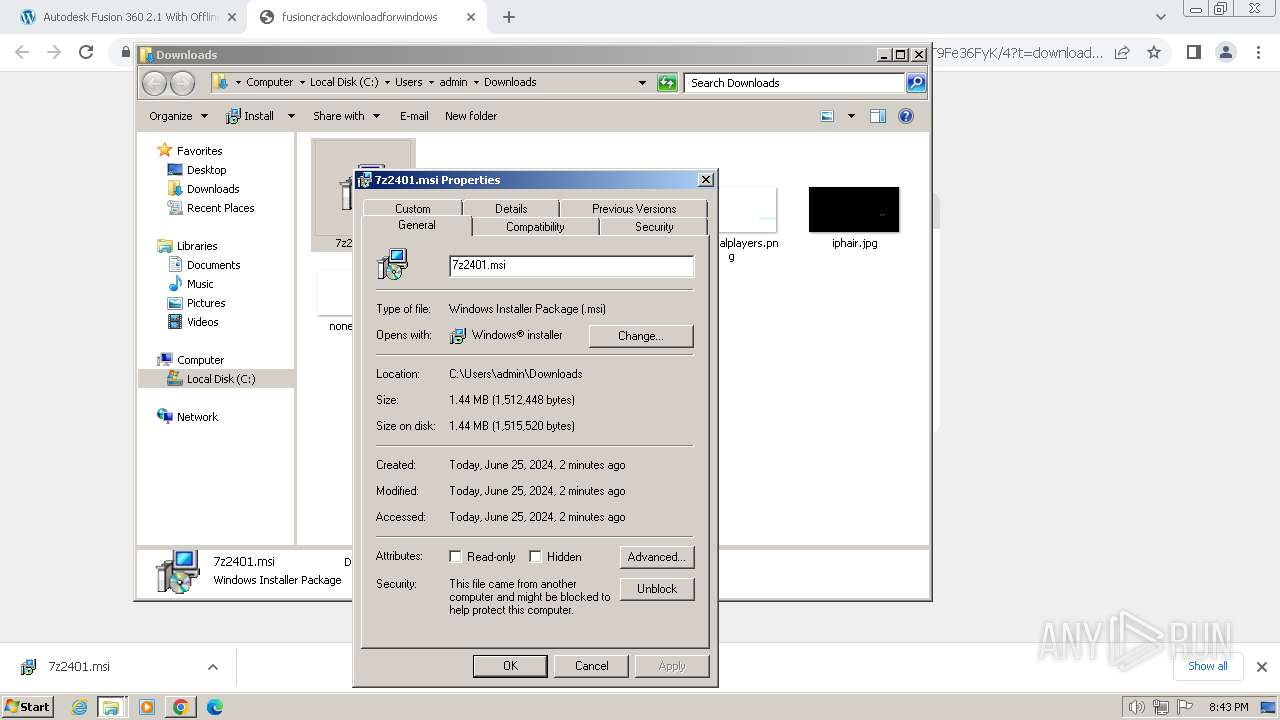Select Network in navigation pane
This screenshot has height=720, width=1280.
tap(187, 417)
